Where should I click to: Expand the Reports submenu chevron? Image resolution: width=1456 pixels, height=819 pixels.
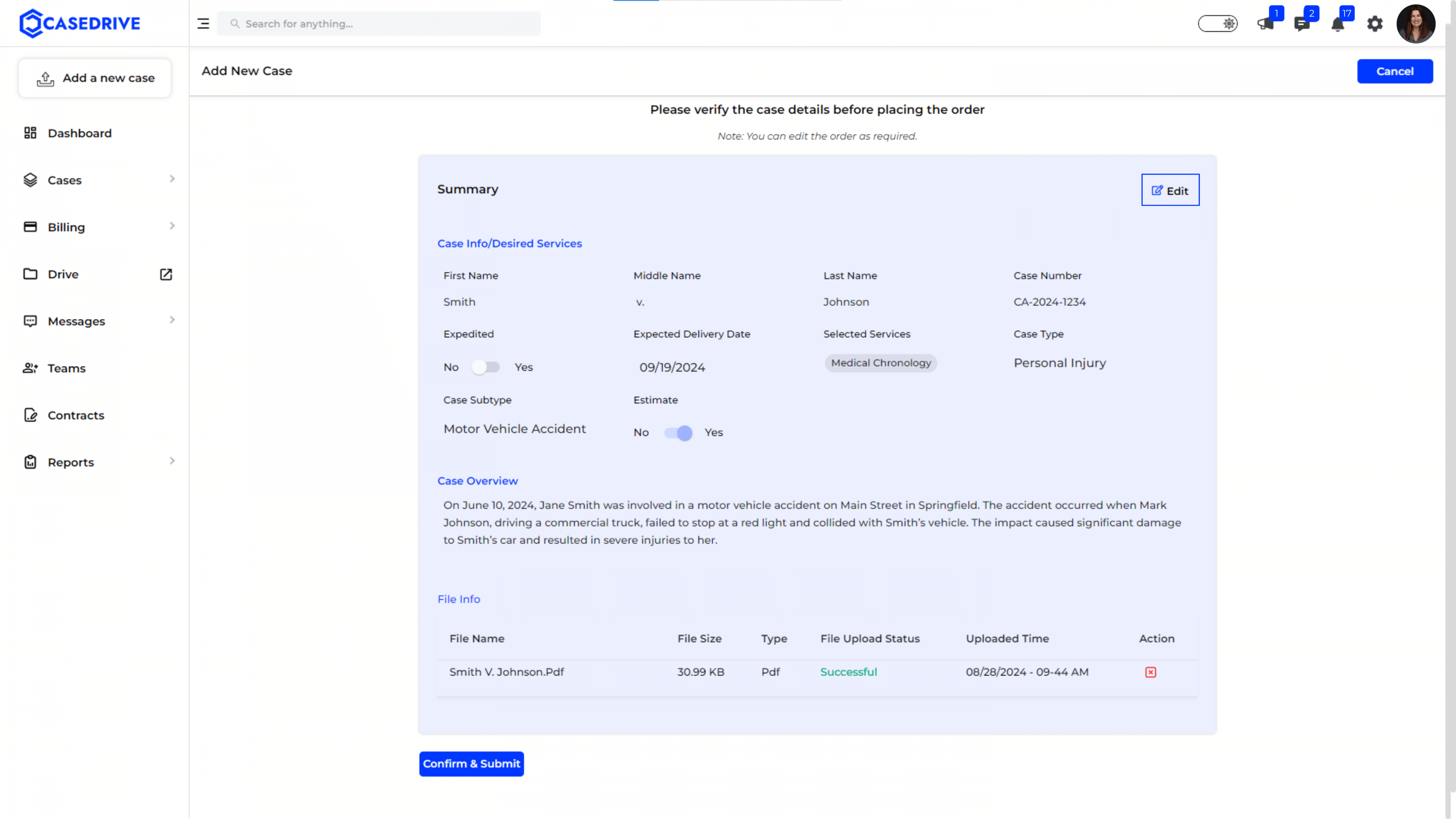(172, 461)
